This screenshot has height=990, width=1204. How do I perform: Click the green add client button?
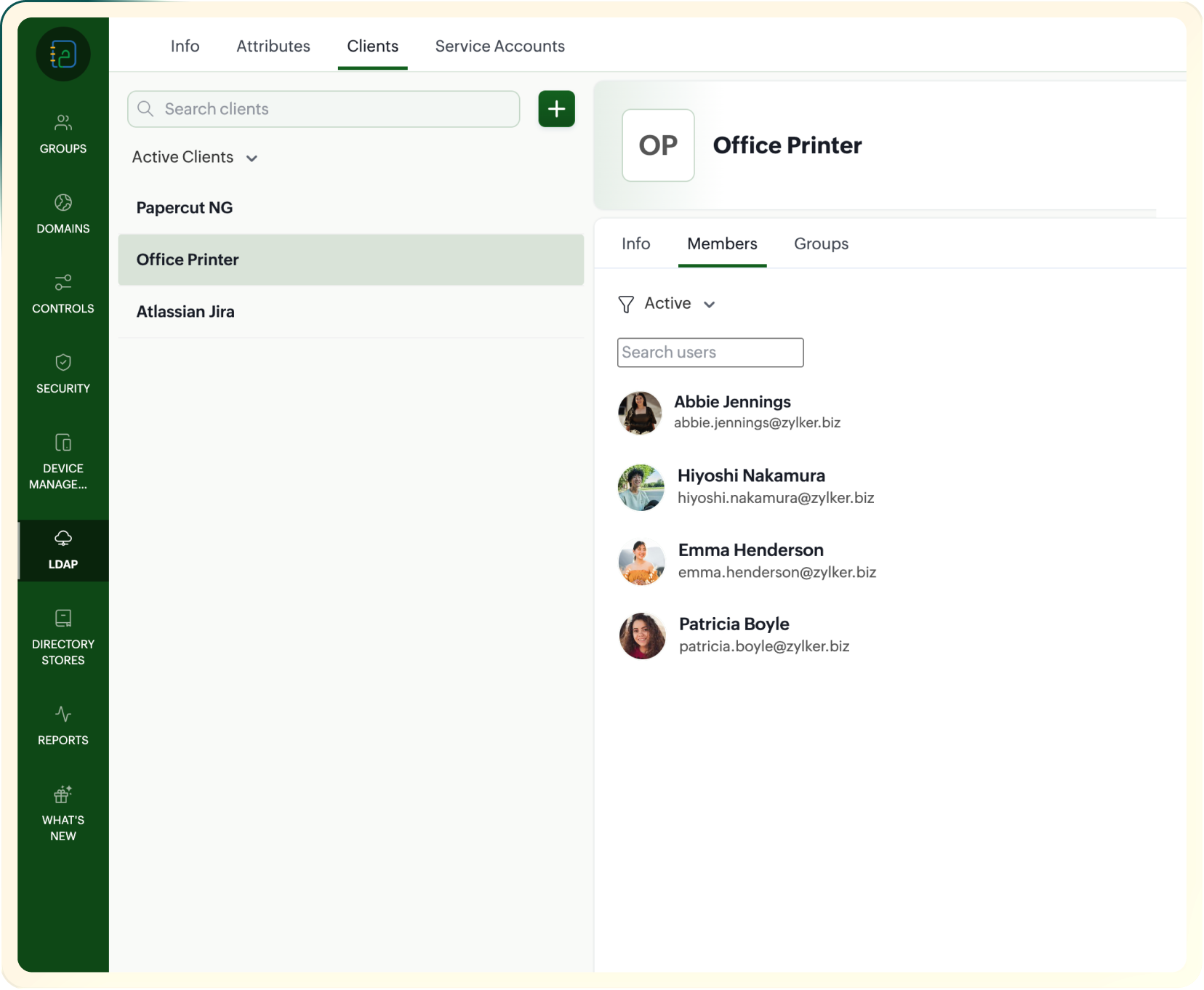[556, 109]
